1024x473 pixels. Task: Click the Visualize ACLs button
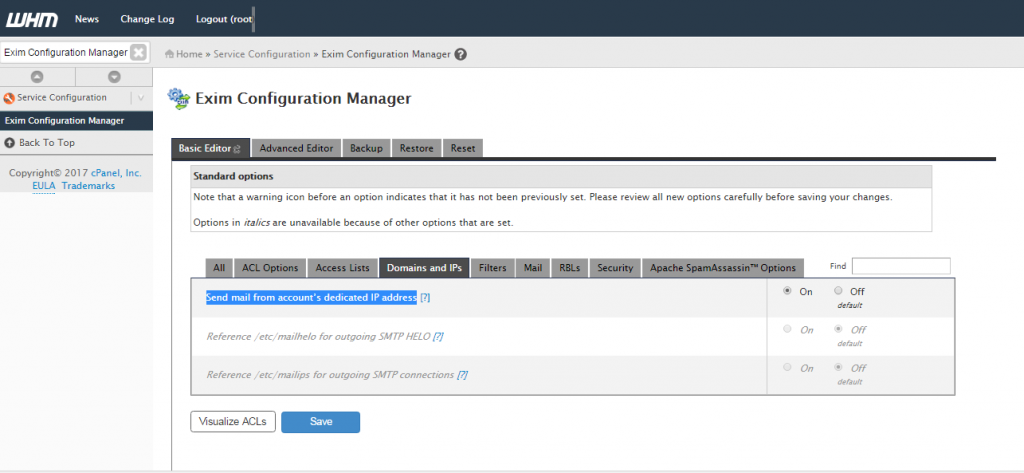pyautogui.click(x=233, y=422)
